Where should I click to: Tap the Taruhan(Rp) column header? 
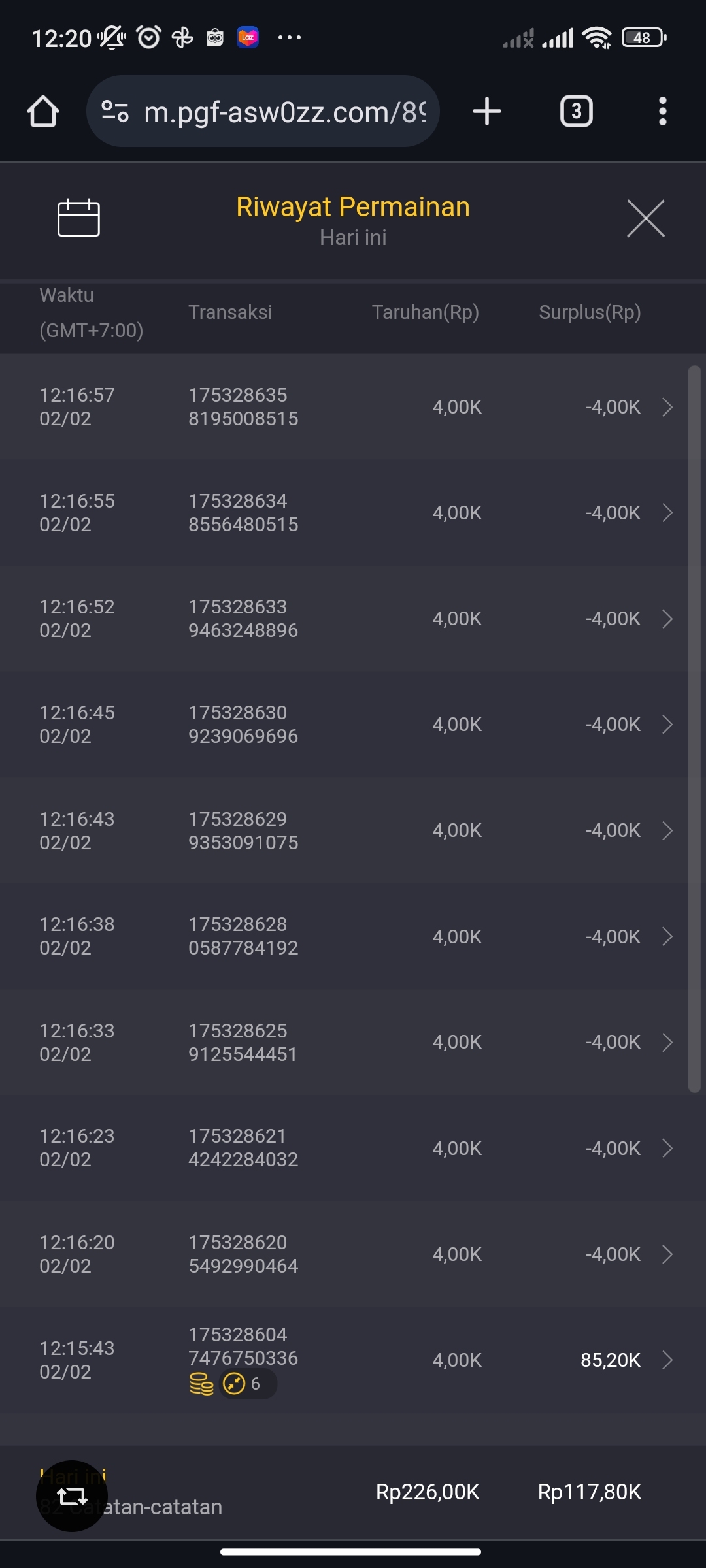pos(425,312)
